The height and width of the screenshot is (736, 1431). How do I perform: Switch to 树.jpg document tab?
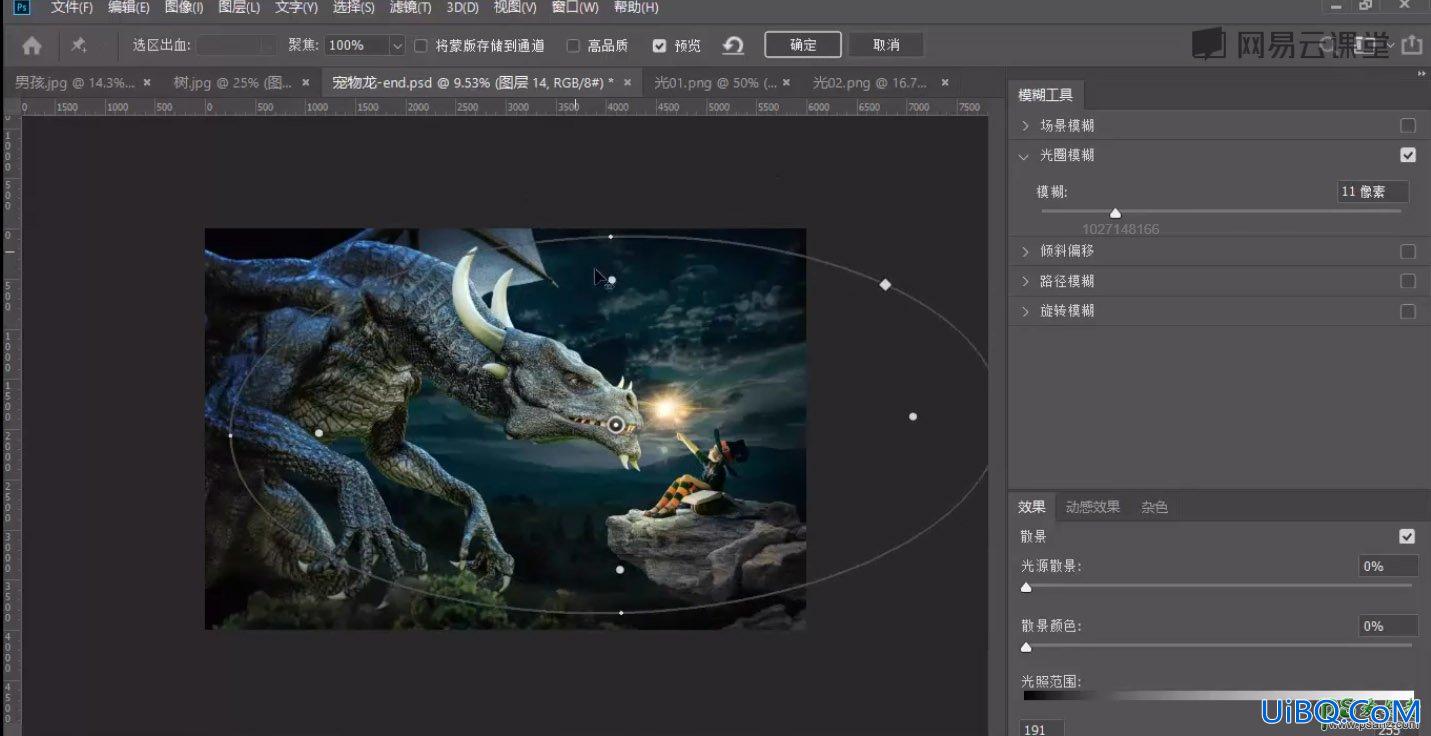click(x=233, y=82)
